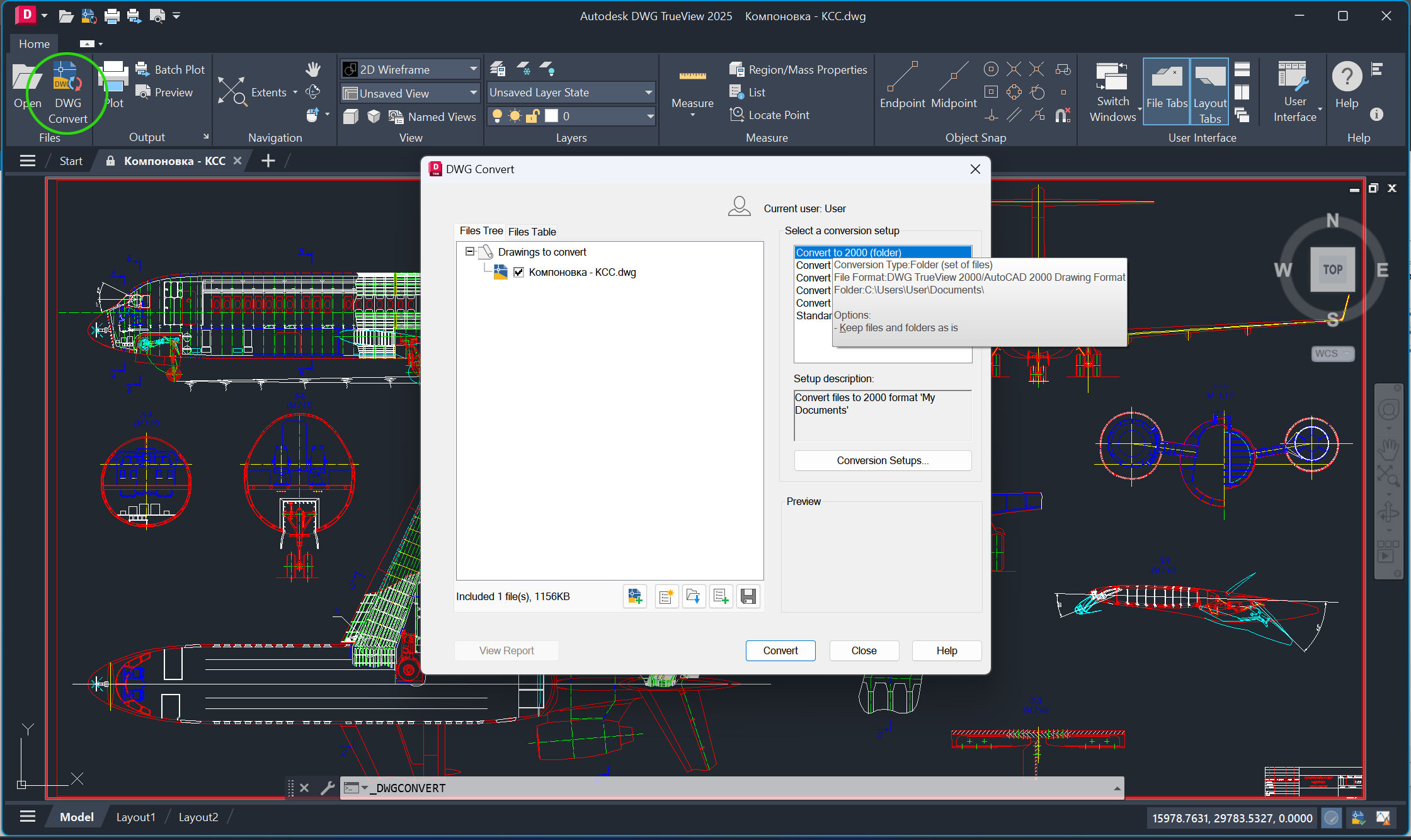The height and width of the screenshot is (840, 1411).
Task: Click the ViewCube TOP face
Action: (1332, 270)
